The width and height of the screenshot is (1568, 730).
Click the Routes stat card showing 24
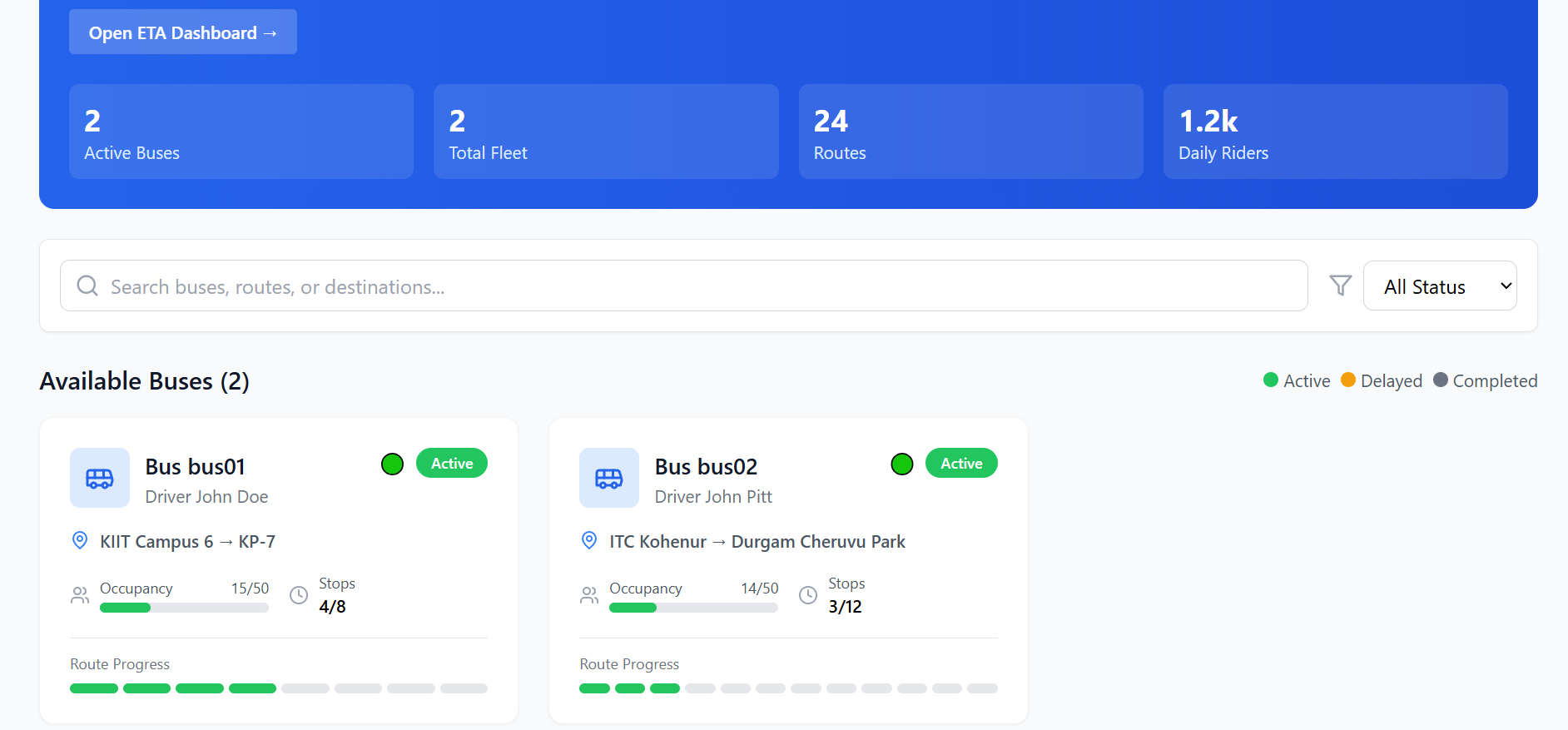click(x=971, y=132)
